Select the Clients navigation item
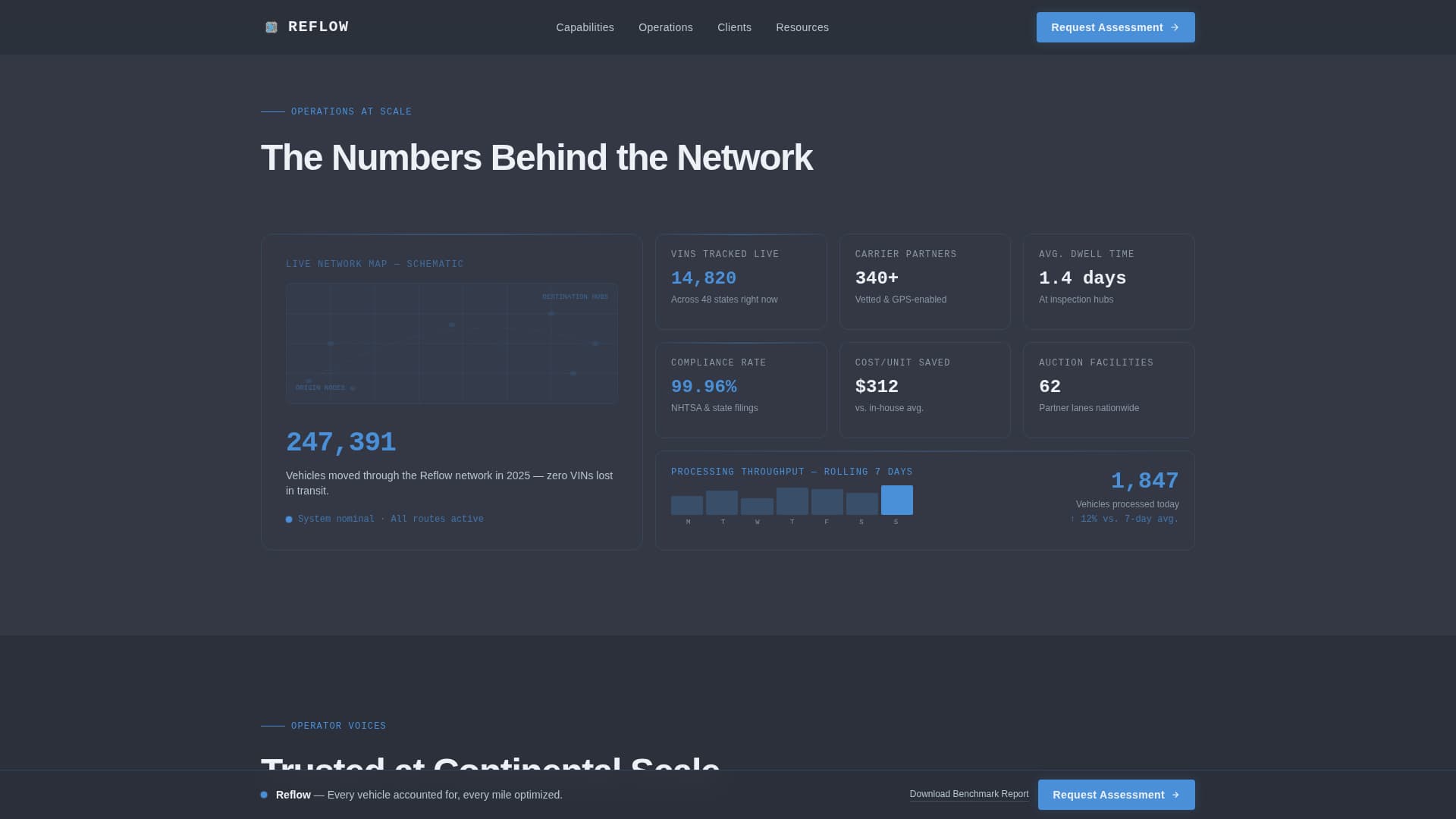Viewport: 1456px width, 819px height. 734,27
